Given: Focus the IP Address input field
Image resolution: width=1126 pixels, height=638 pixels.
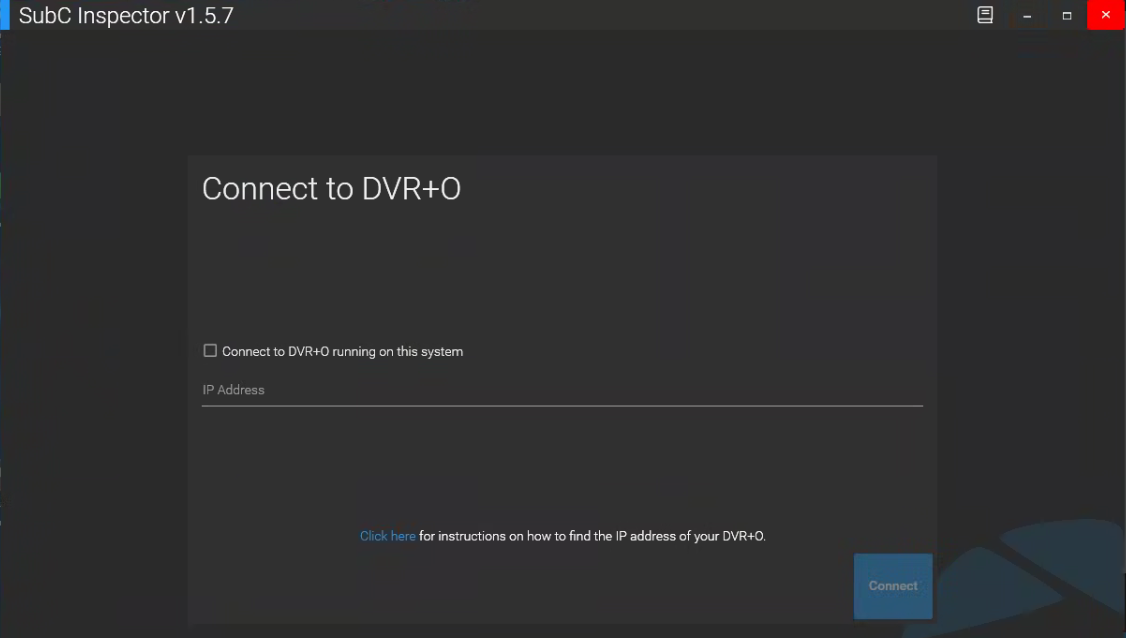Looking at the screenshot, I should tap(560, 390).
